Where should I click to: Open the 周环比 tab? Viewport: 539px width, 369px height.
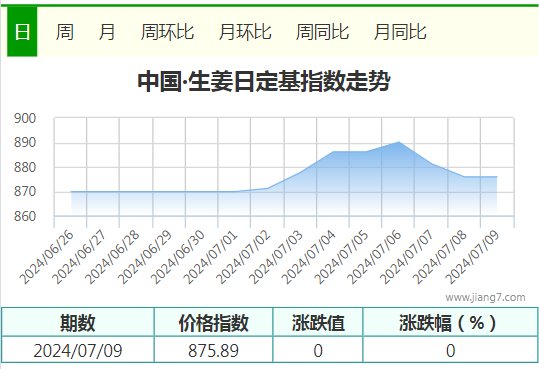tap(167, 32)
